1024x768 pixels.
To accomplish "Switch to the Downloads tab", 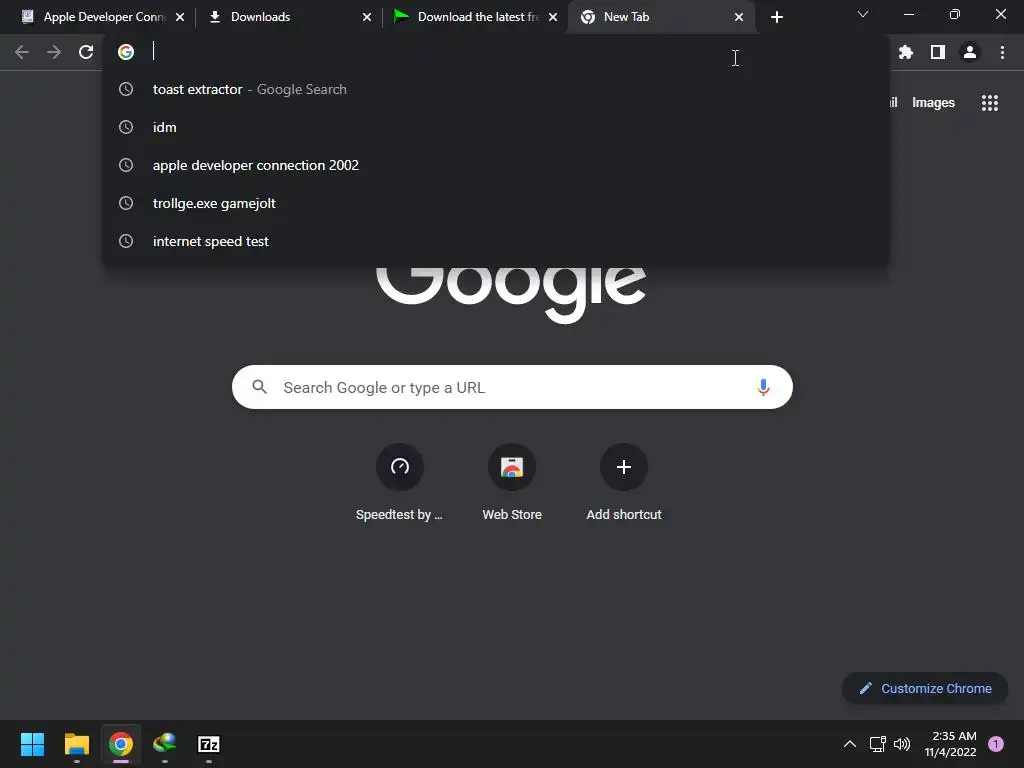I will (287, 17).
